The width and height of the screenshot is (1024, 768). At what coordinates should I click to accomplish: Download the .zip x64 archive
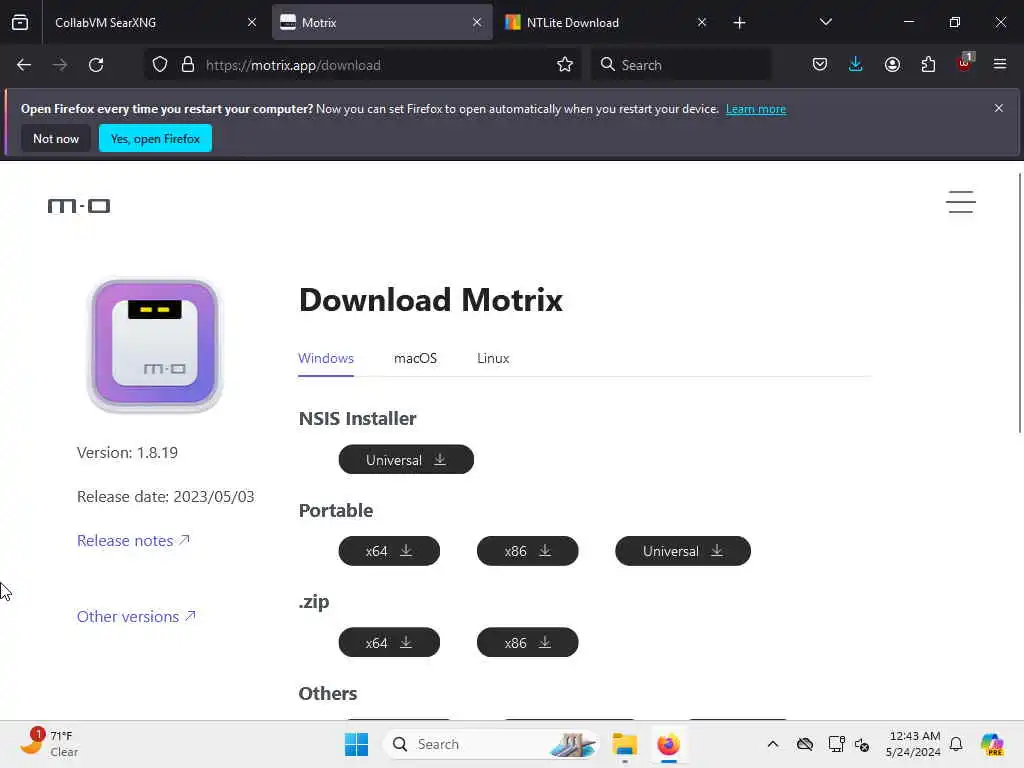[389, 643]
